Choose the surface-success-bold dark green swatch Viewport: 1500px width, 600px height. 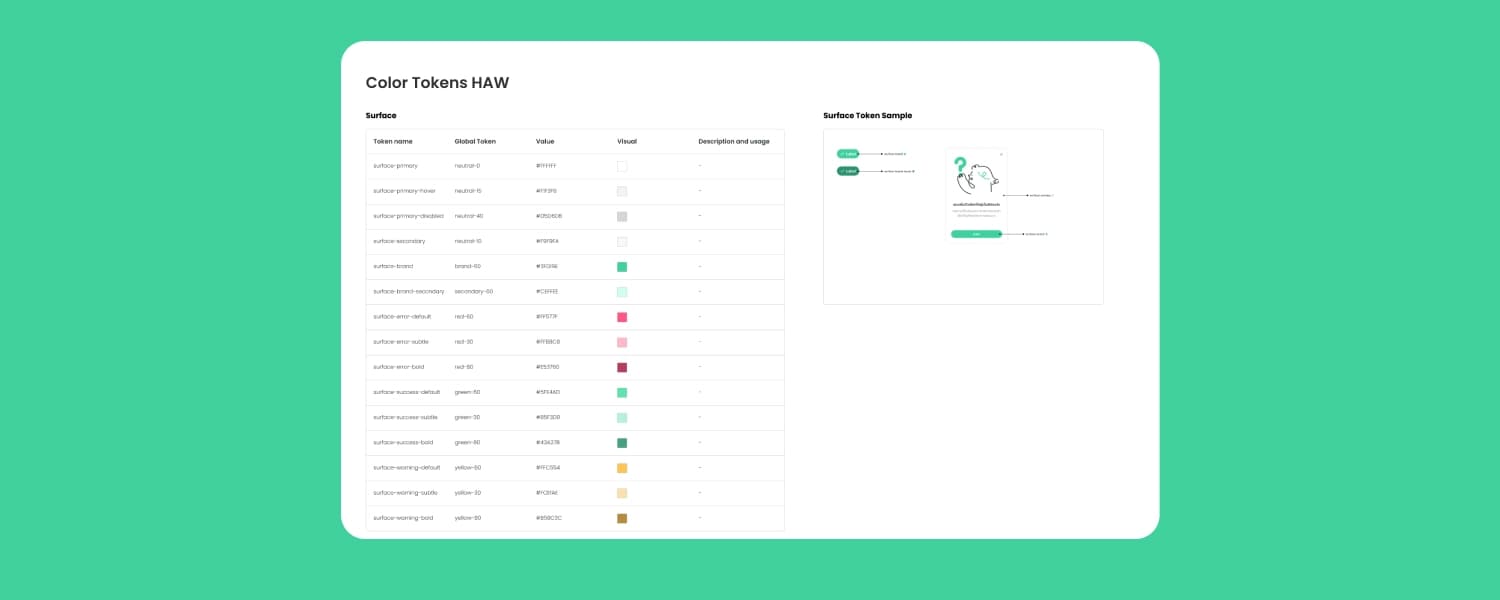(x=622, y=443)
